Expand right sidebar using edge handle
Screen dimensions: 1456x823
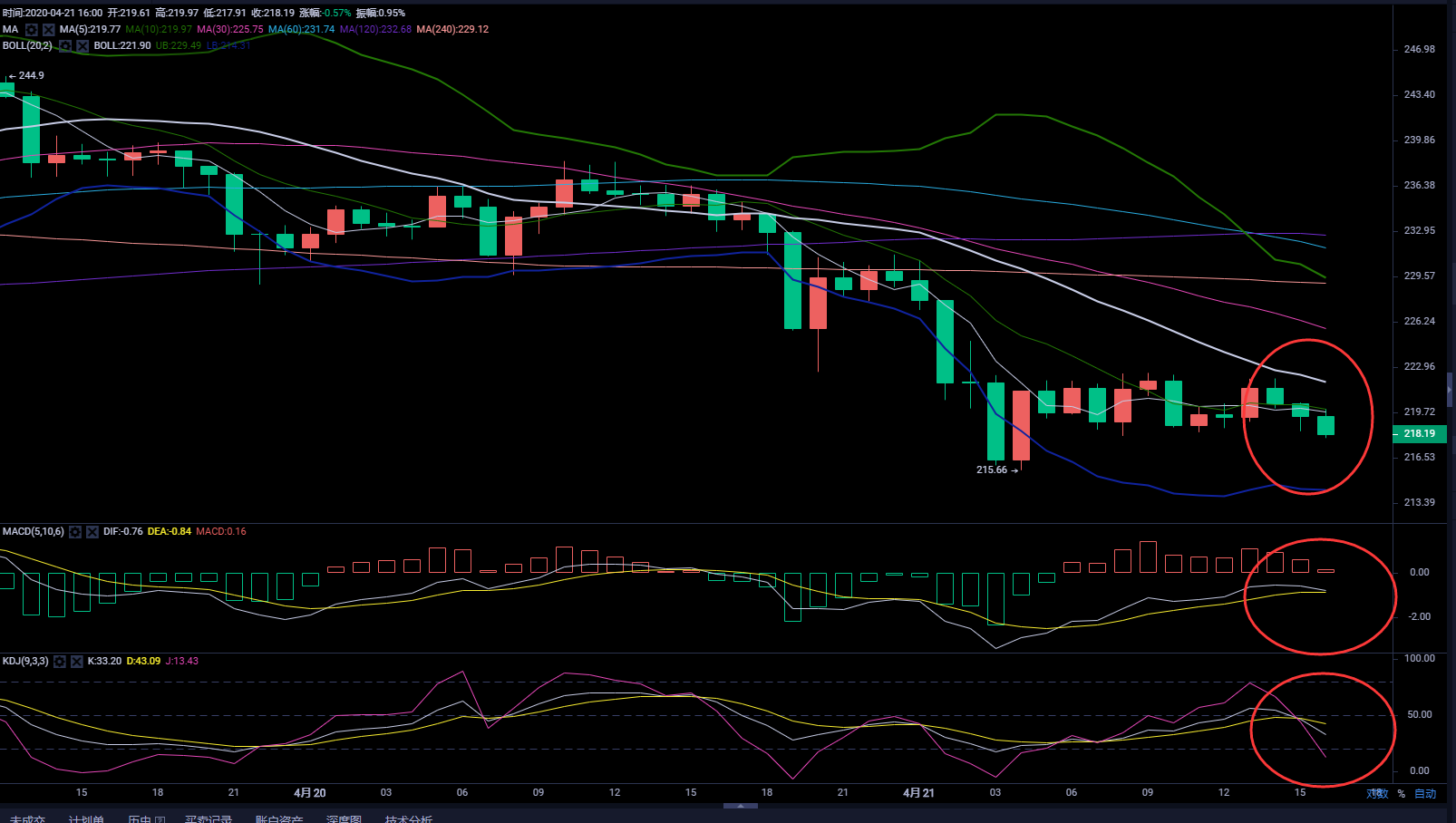pyautogui.click(x=1449, y=390)
